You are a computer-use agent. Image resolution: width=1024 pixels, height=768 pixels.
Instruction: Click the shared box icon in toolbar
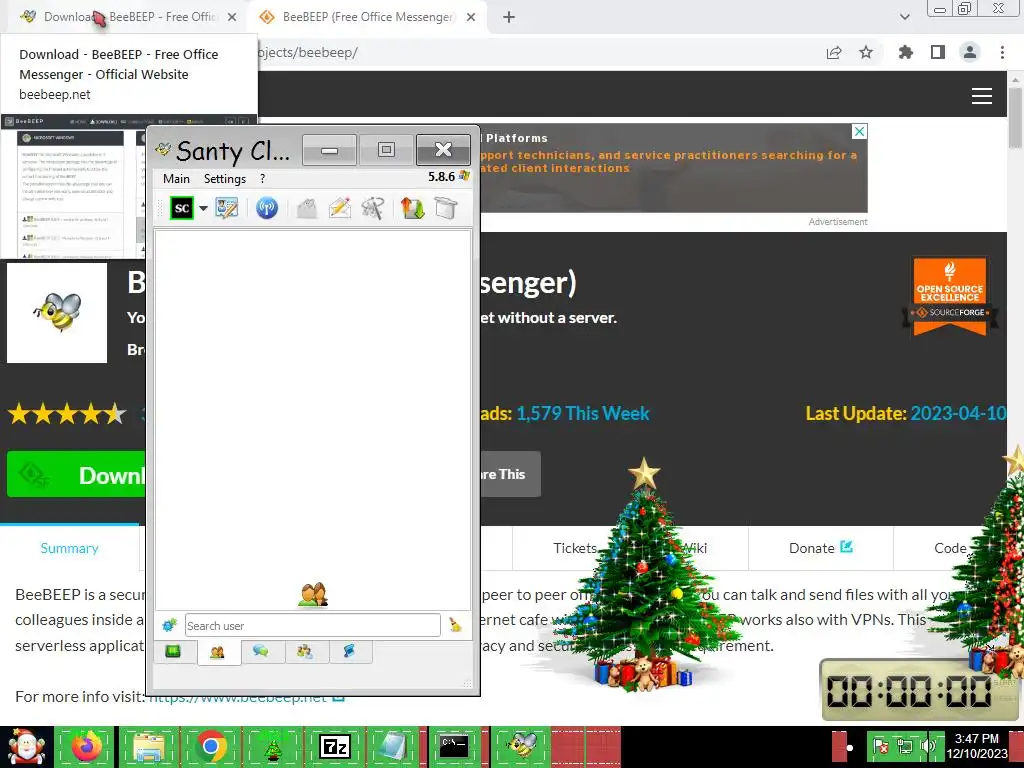(x=446, y=208)
